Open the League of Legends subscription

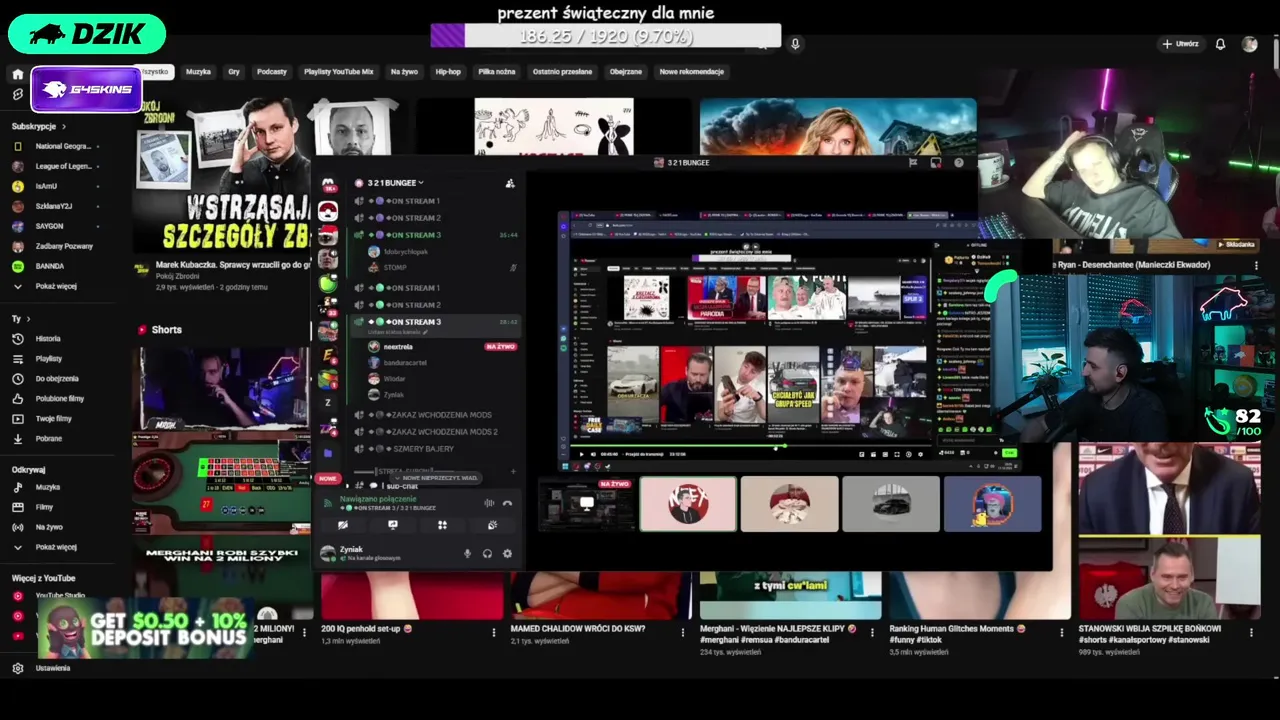click(56, 166)
